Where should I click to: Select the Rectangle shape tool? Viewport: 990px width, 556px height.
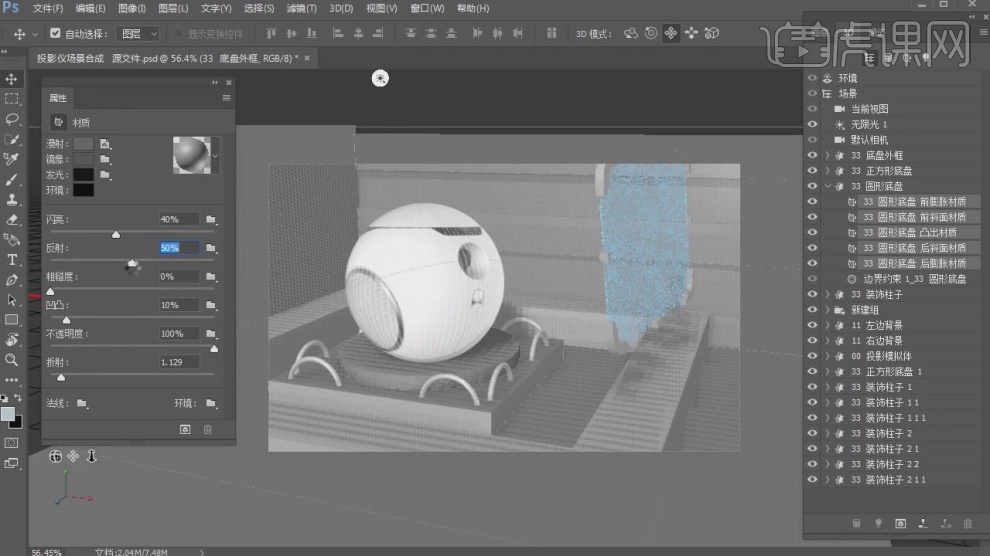tap(11, 320)
